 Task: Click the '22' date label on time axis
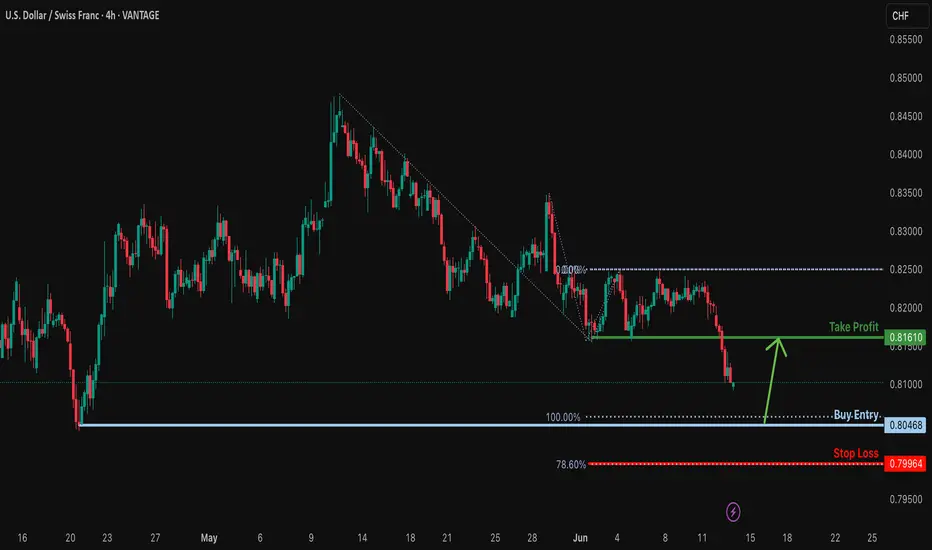[x=835, y=538]
